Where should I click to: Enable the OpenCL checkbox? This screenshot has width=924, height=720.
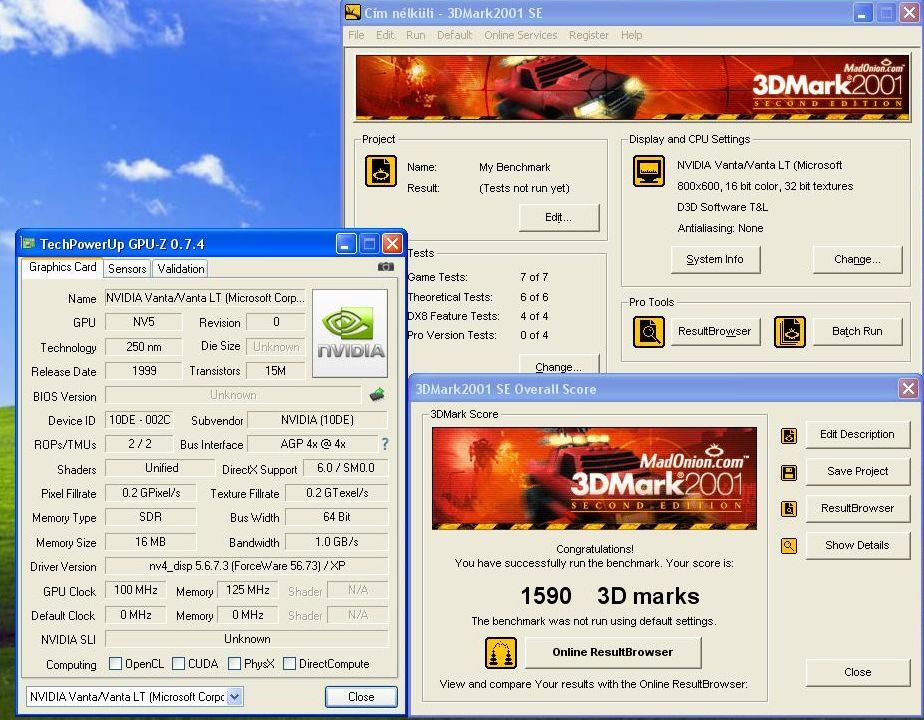(116, 663)
